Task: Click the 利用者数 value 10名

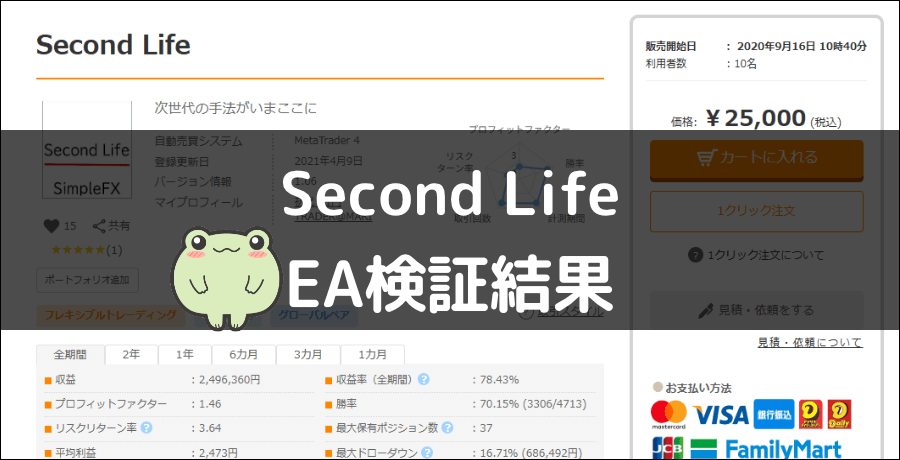Action: click(x=746, y=64)
